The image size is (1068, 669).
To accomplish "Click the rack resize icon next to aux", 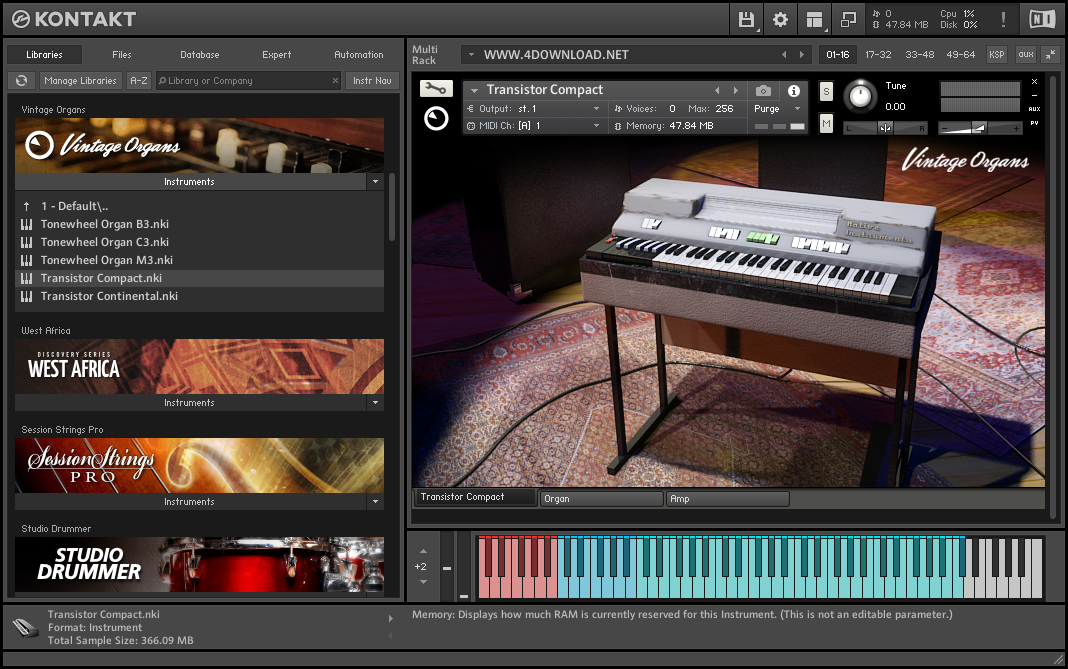I will [x=1051, y=55].
